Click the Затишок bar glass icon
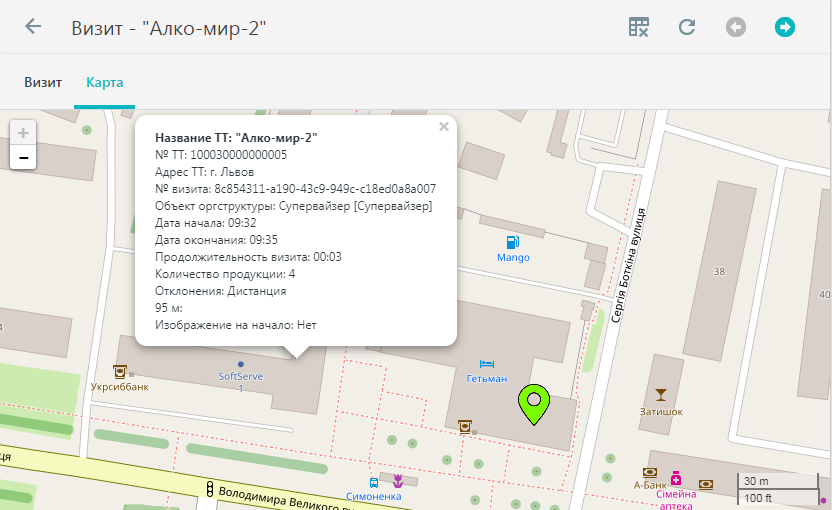832x510 pixels. tap(661, 394)
